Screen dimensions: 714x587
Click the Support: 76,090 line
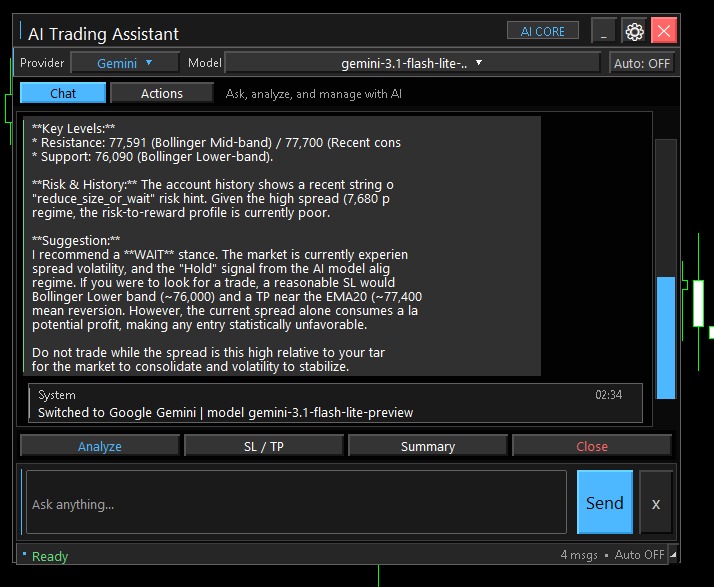pyautogui.click(x=153, y=157)
